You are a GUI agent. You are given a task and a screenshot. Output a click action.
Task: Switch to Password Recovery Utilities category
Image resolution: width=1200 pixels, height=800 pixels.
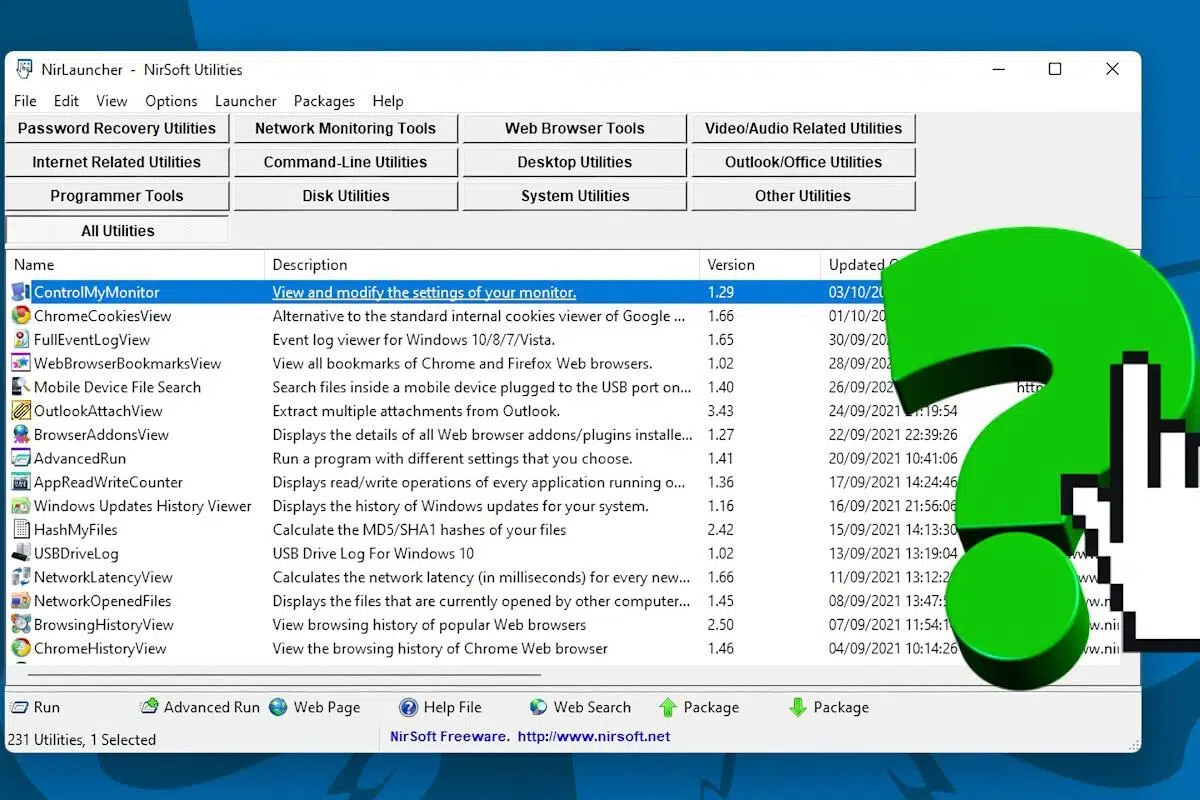117,129
